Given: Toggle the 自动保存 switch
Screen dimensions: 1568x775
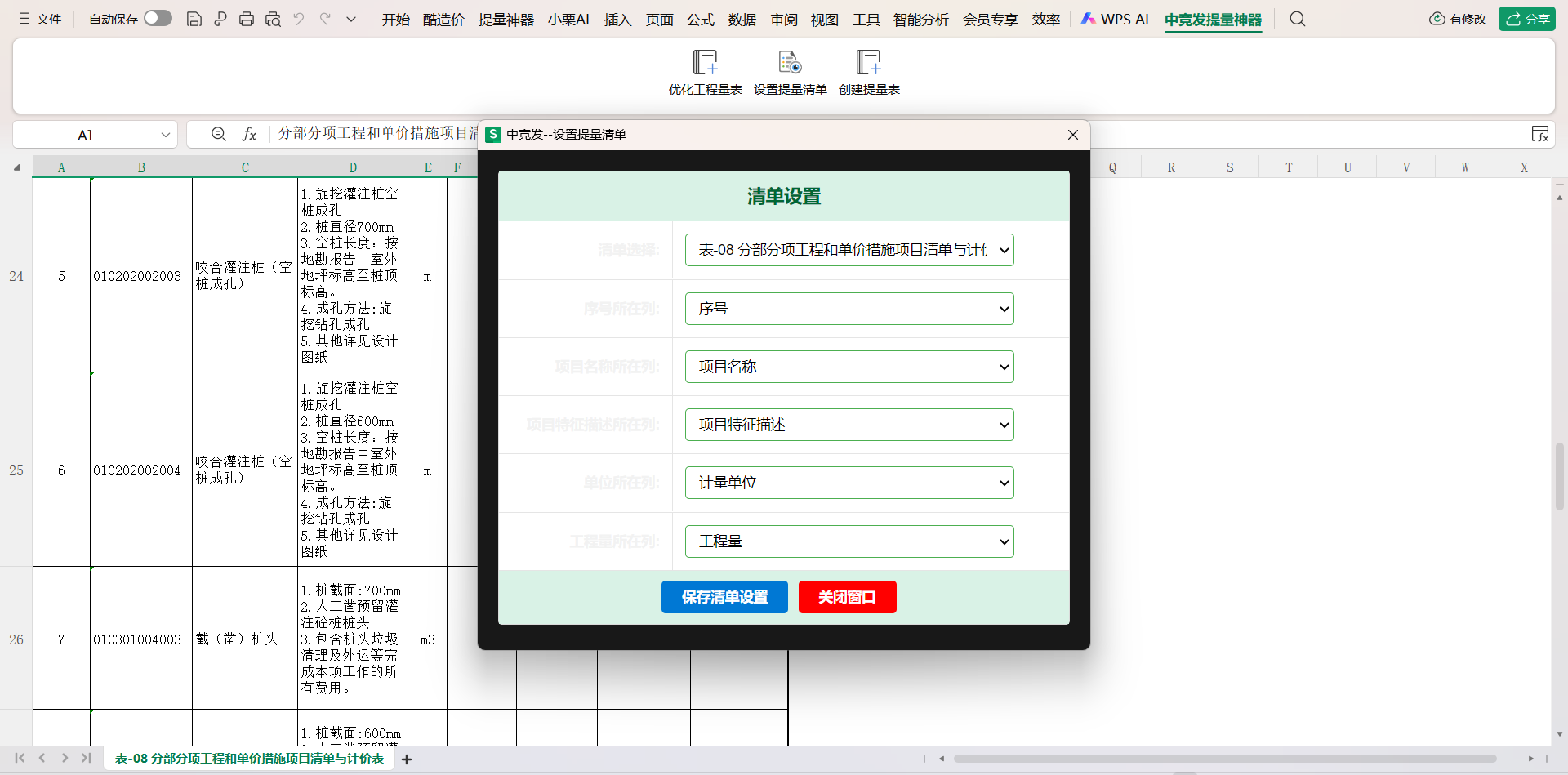Looking at the screenshot, I should [158, 18].
